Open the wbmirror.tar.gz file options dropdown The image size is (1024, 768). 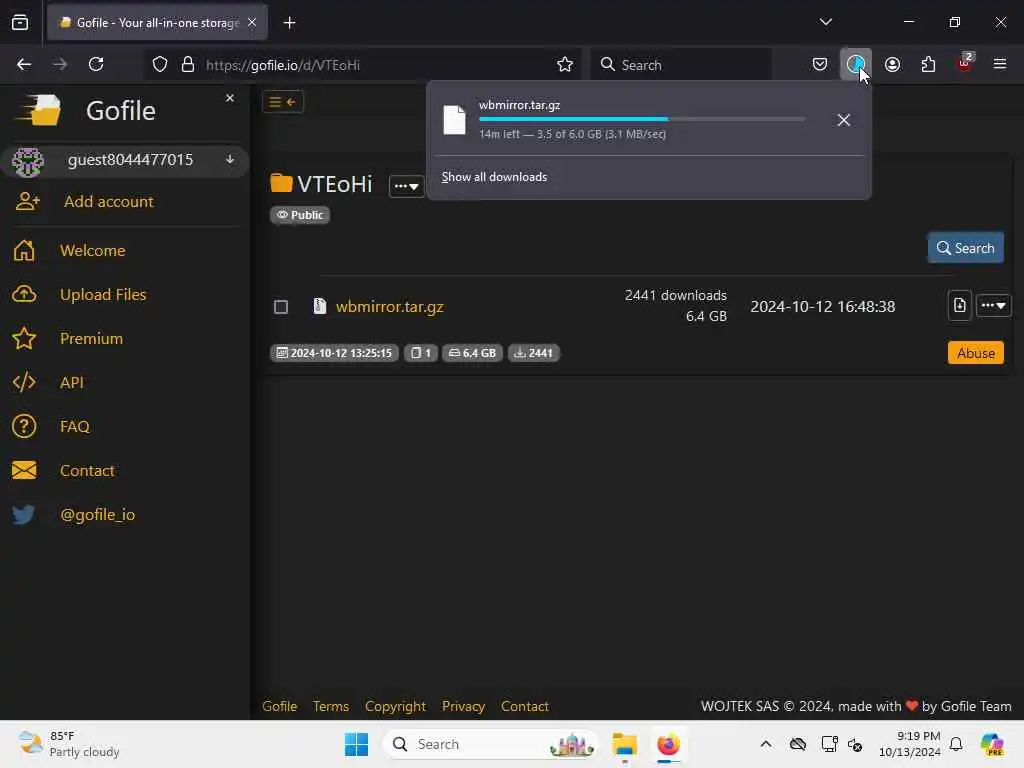tap(993, 305)
